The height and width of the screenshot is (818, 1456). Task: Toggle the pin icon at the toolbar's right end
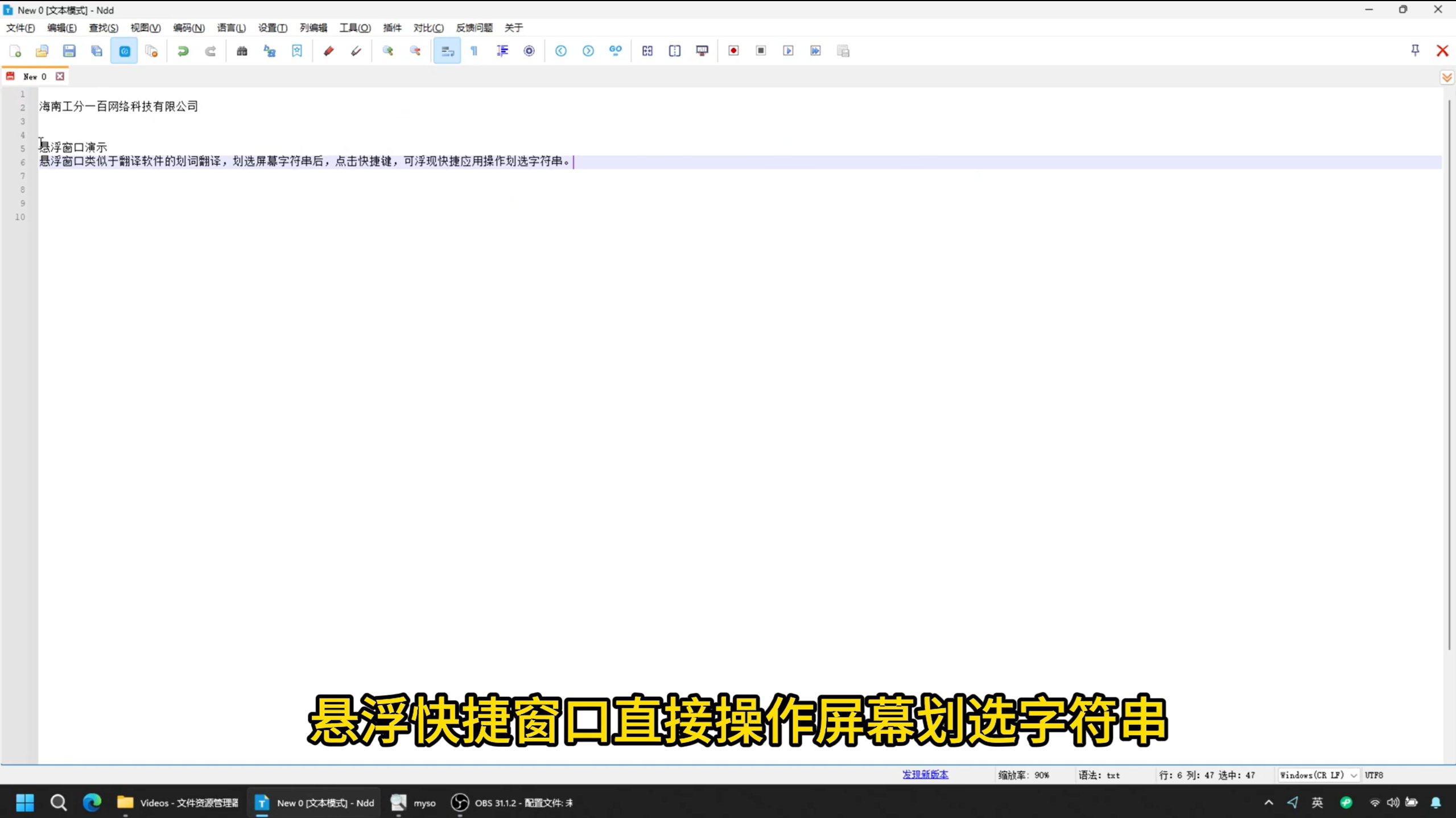pyautogui.click(x=1415, y=51)
